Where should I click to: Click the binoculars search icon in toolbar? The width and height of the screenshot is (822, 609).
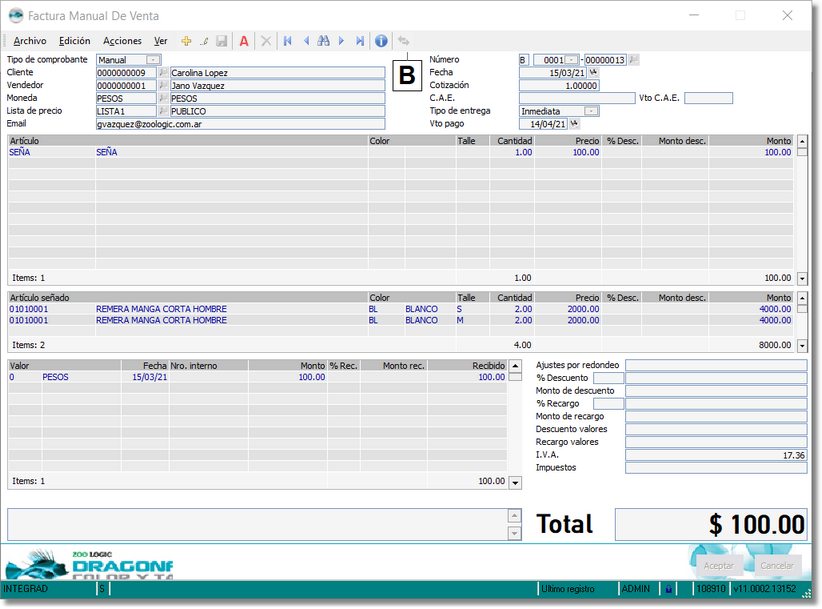click(323, 41)
